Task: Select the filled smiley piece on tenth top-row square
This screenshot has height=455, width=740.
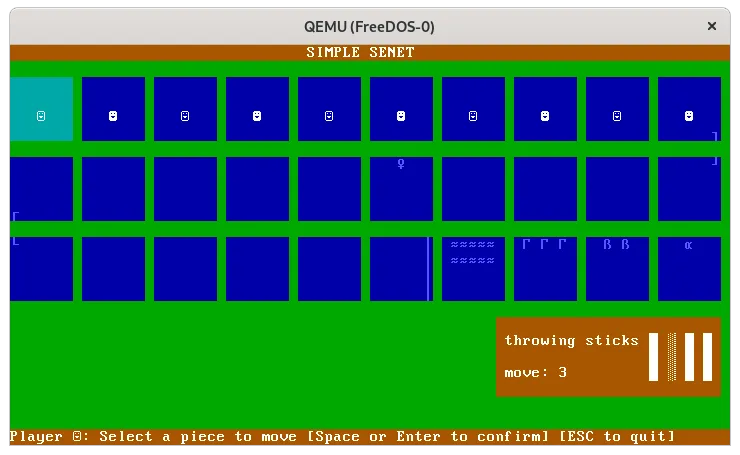Action: click(689, 116)
